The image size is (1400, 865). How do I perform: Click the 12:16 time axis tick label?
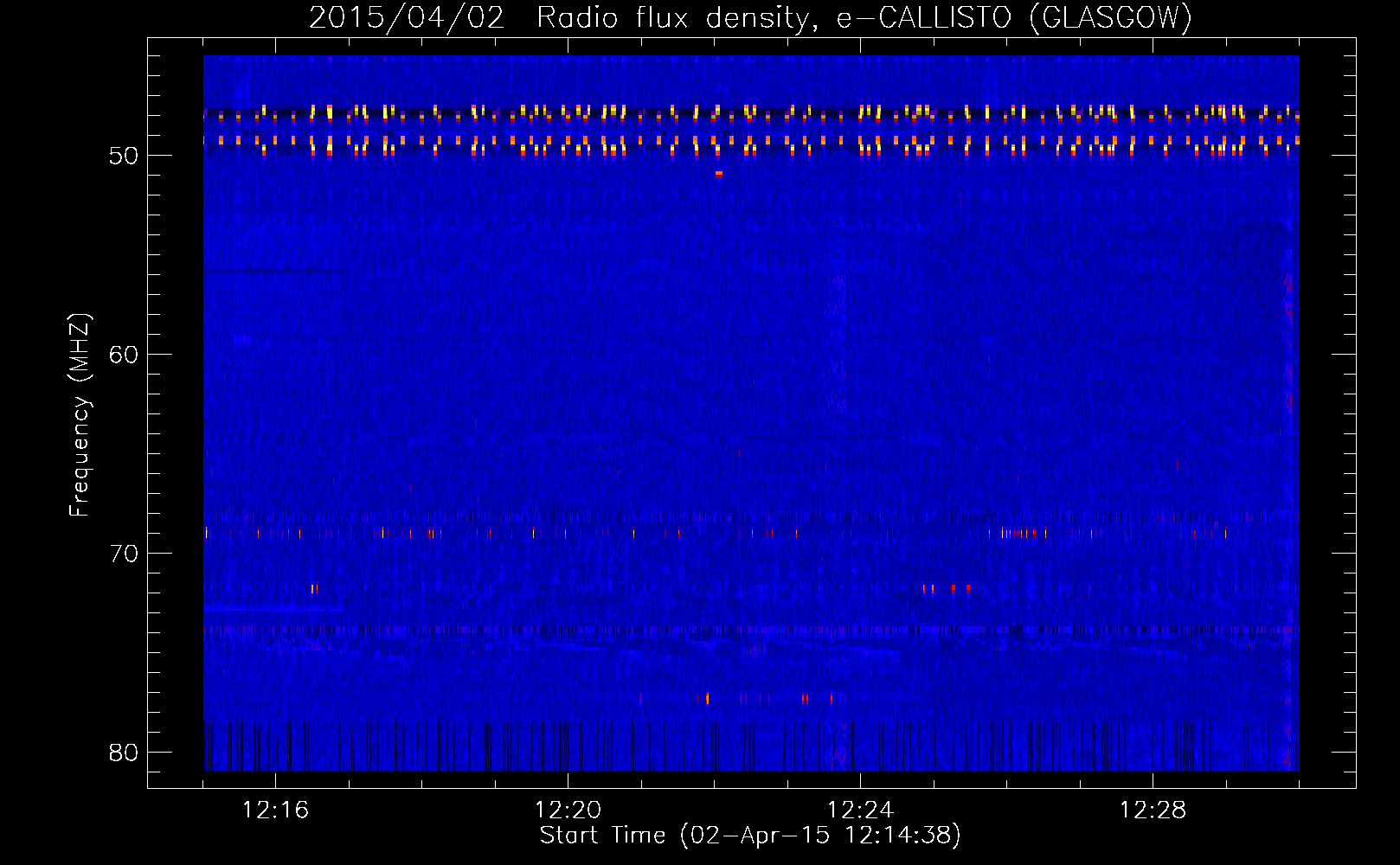coord(275,811)
